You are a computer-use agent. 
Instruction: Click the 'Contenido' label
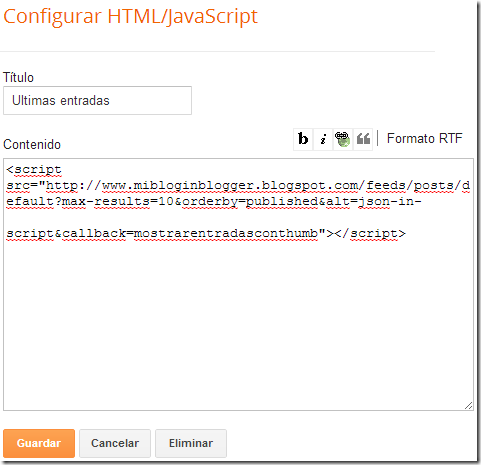click(x=32, y=144)
